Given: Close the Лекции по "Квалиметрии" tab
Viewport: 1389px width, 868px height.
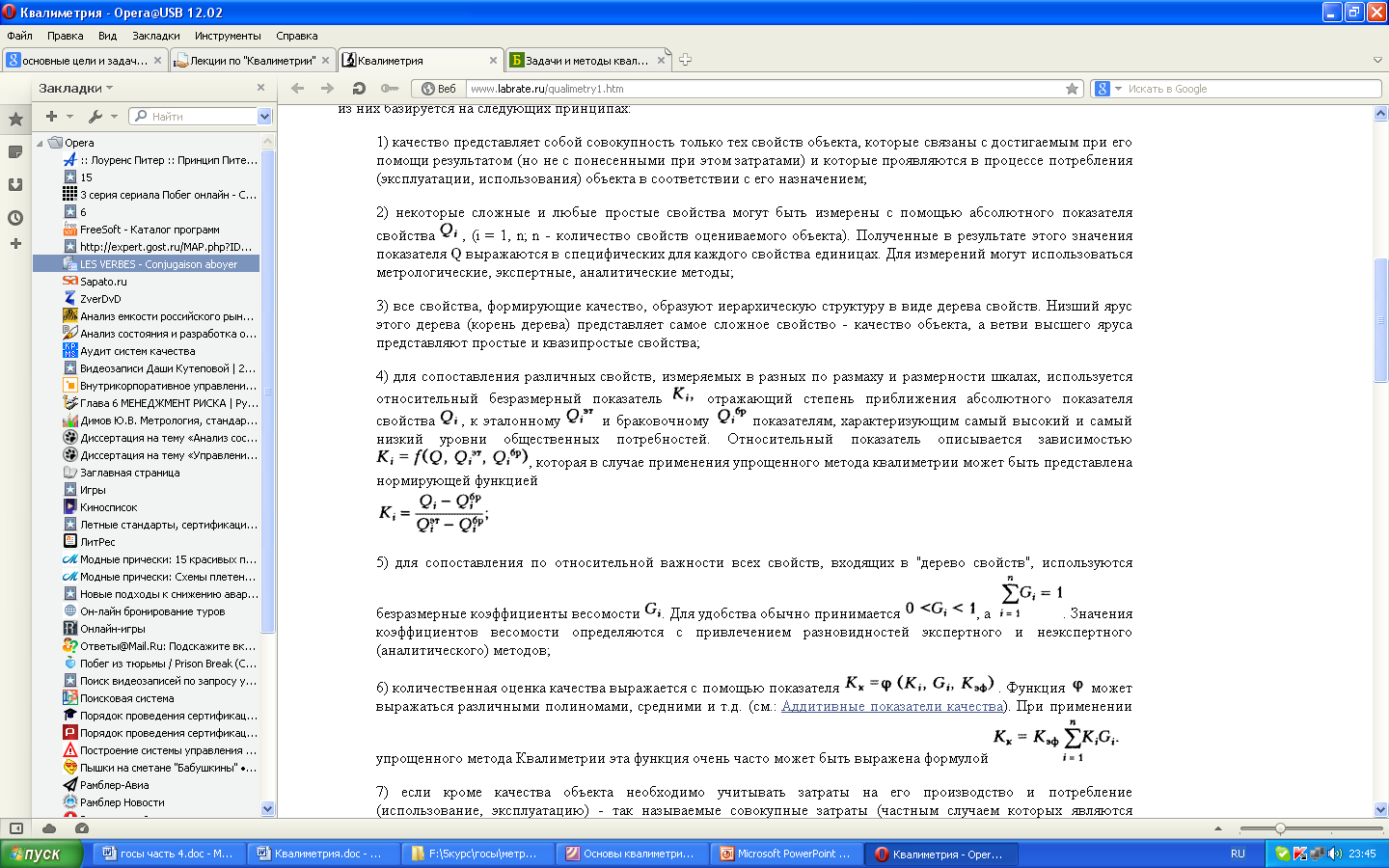Looking at the screenshot, I should pyautogui.click(x=325, y=60).
